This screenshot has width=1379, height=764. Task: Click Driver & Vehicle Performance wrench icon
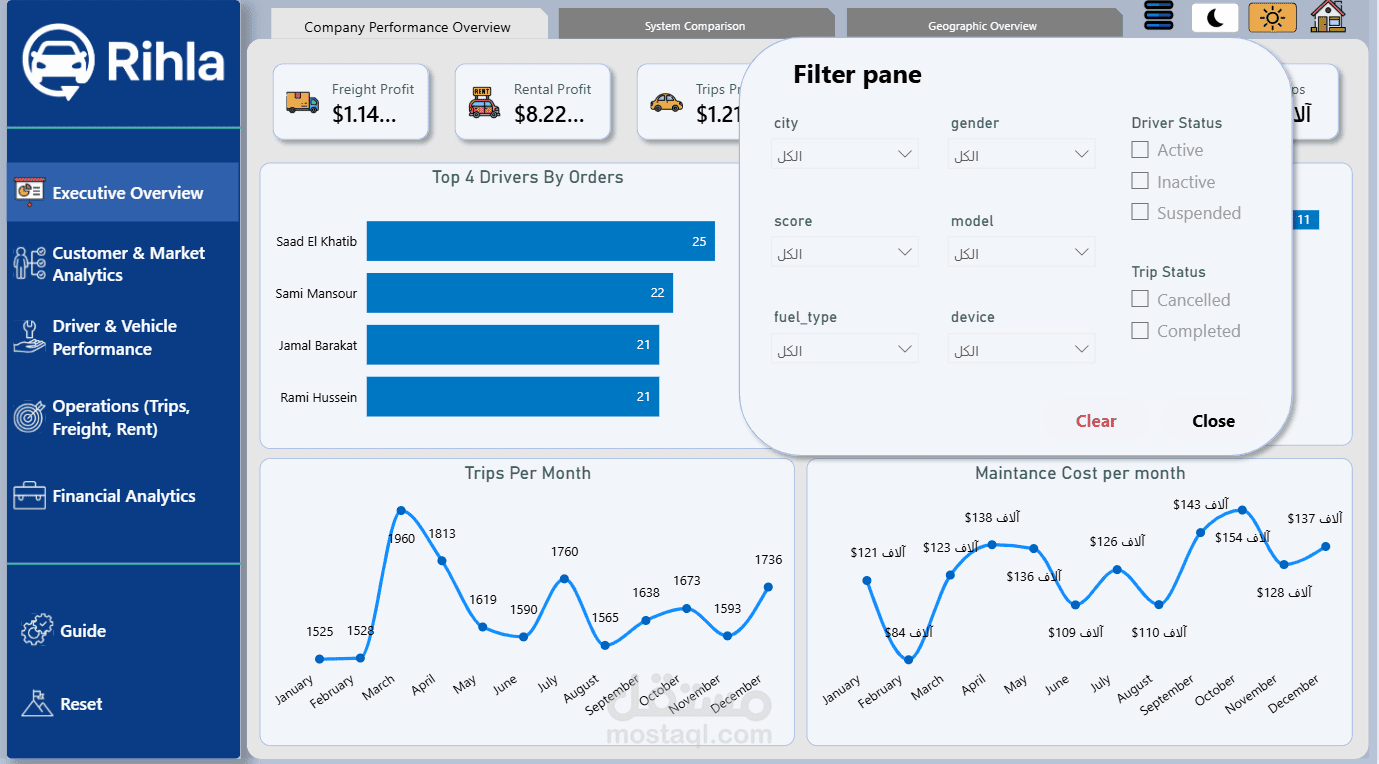tap(29, 337)
